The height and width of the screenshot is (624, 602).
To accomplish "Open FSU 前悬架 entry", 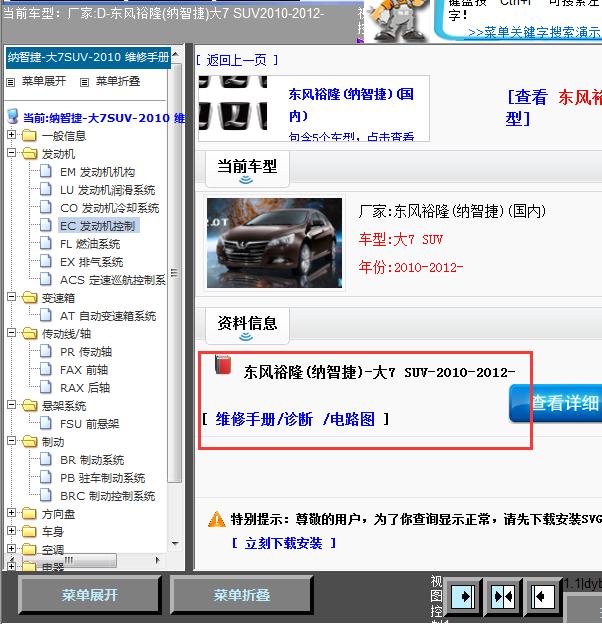I will (90, 424).
